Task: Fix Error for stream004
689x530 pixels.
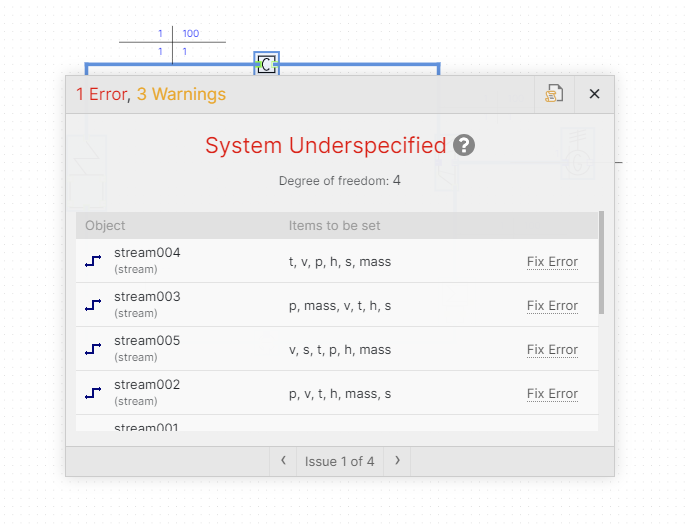Action: [x=552, y=262]
